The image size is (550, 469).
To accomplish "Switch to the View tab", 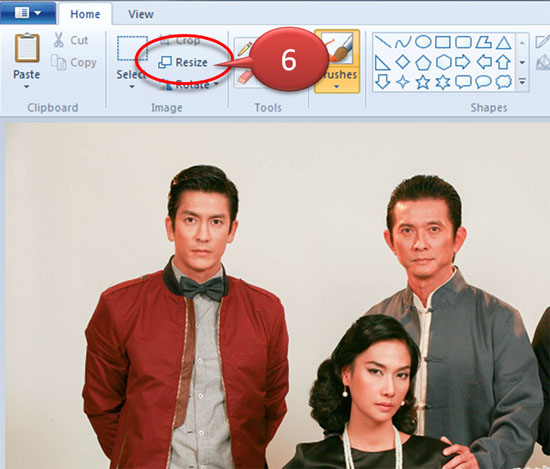I will click(141, 14).
